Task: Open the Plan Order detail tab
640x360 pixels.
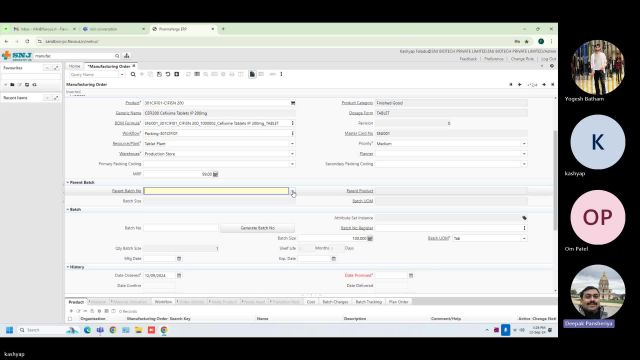Action: click(398, 302)
